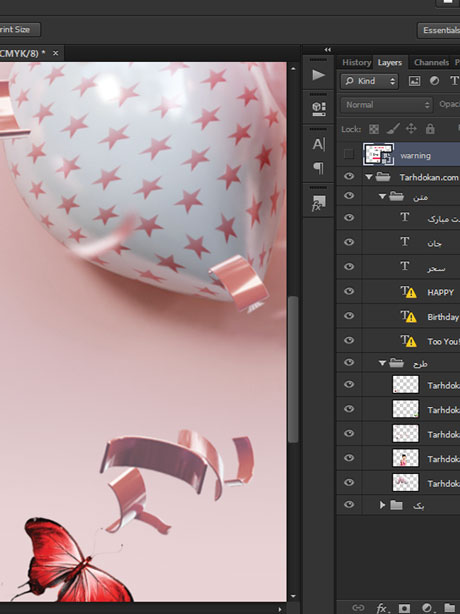Viewport: 460px width, 614px height.
Task: Hide the Tarhdokan.com group
Action: pos(349,177)
